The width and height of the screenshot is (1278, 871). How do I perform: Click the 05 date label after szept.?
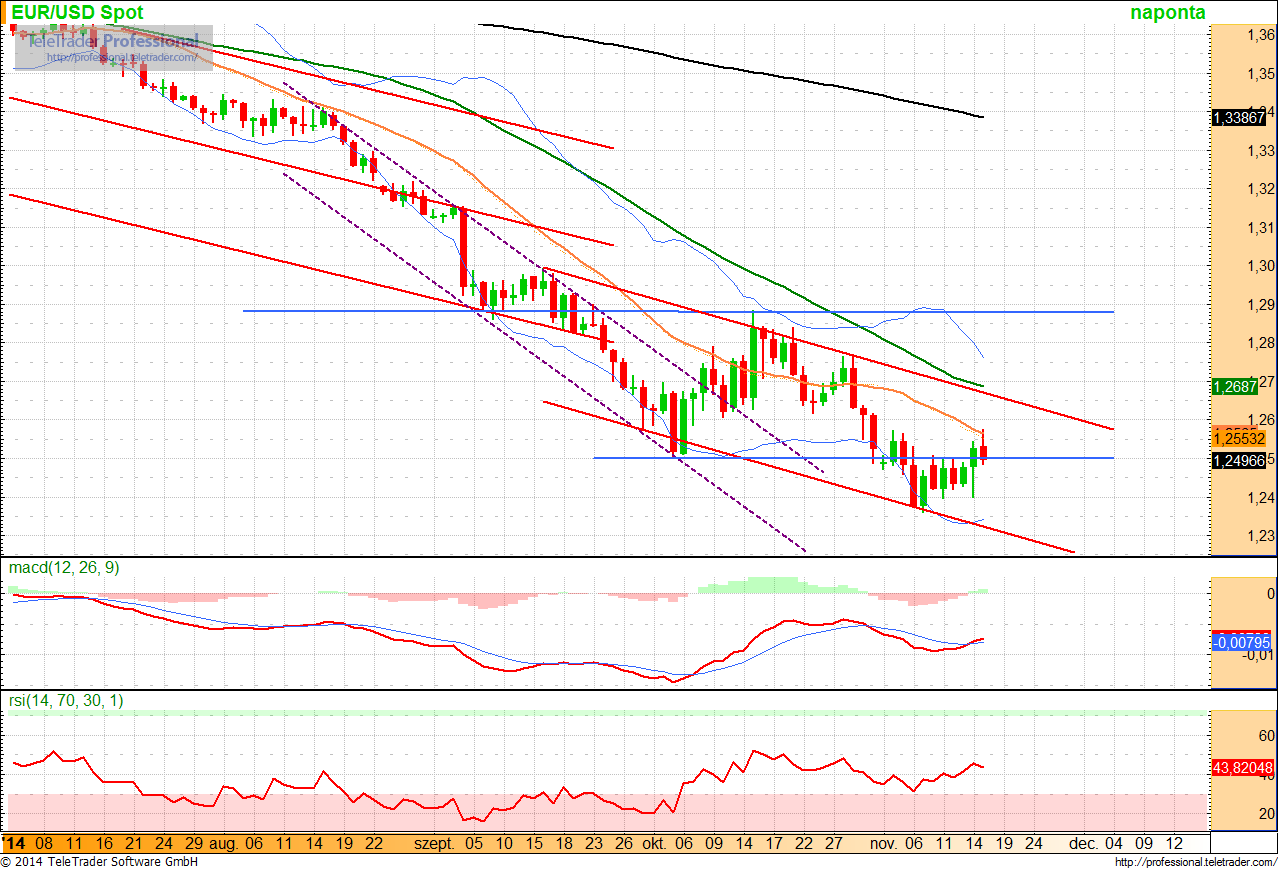click(473, 843)
